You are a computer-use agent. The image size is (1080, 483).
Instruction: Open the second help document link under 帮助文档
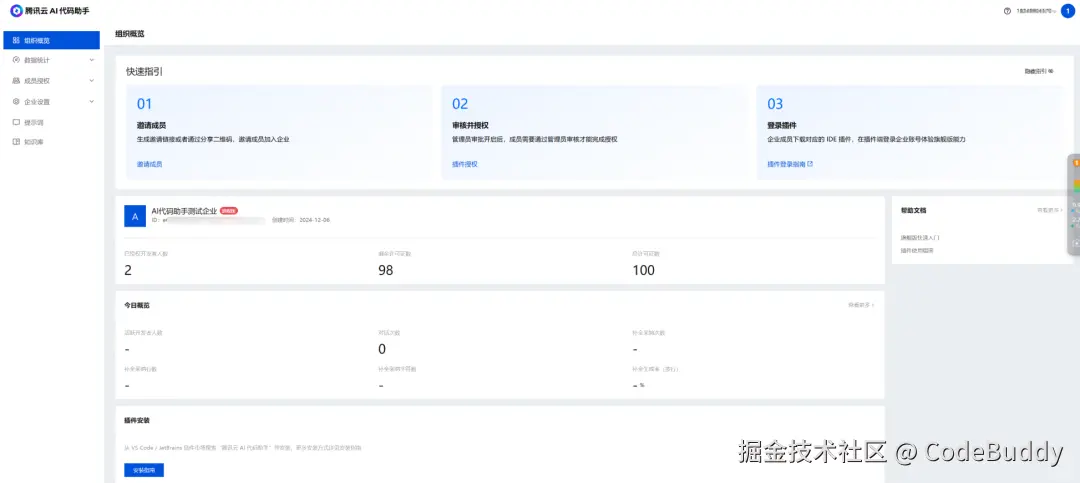tap(917, 250)
